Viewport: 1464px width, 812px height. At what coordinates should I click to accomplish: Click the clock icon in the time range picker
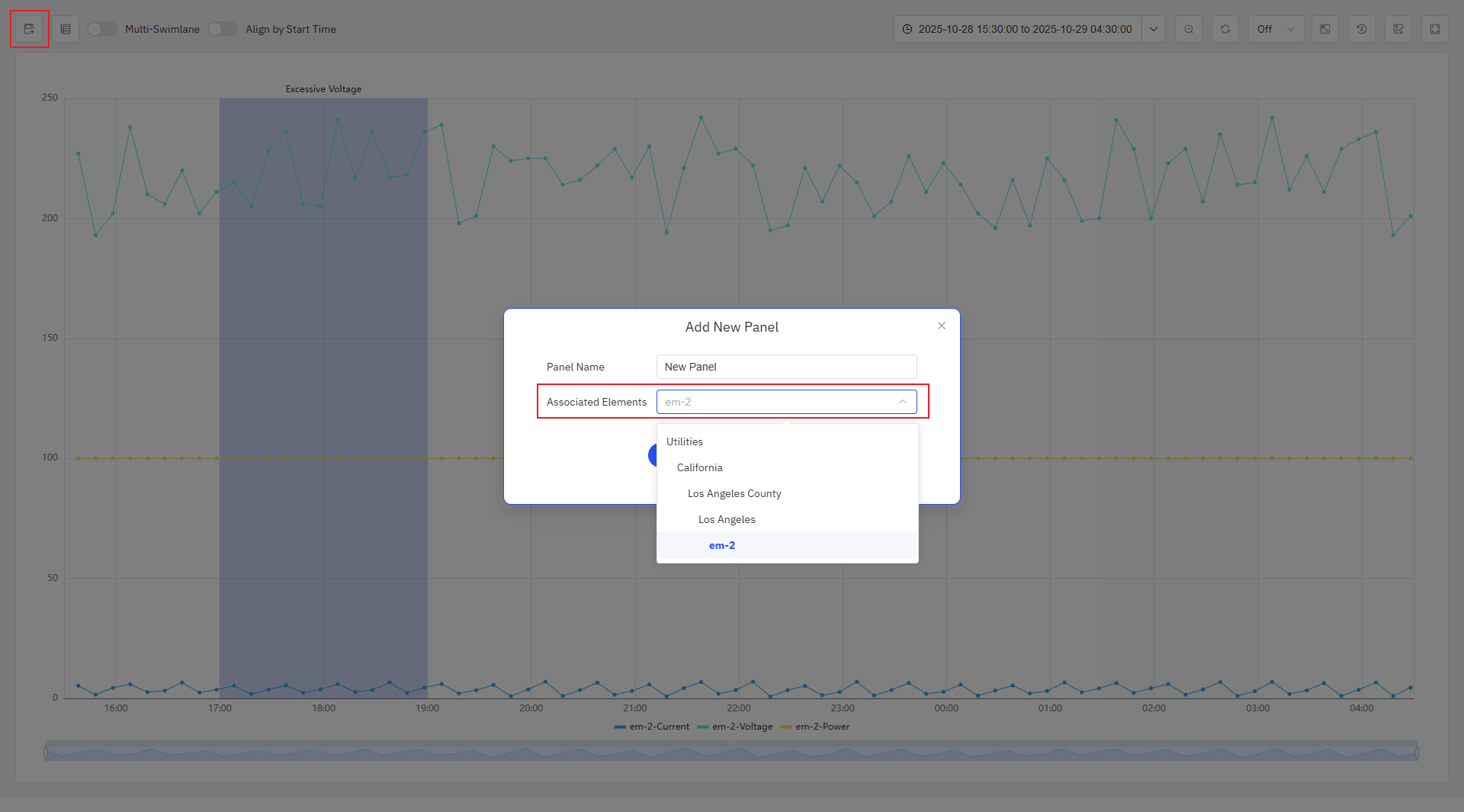(x=907, y=28)
